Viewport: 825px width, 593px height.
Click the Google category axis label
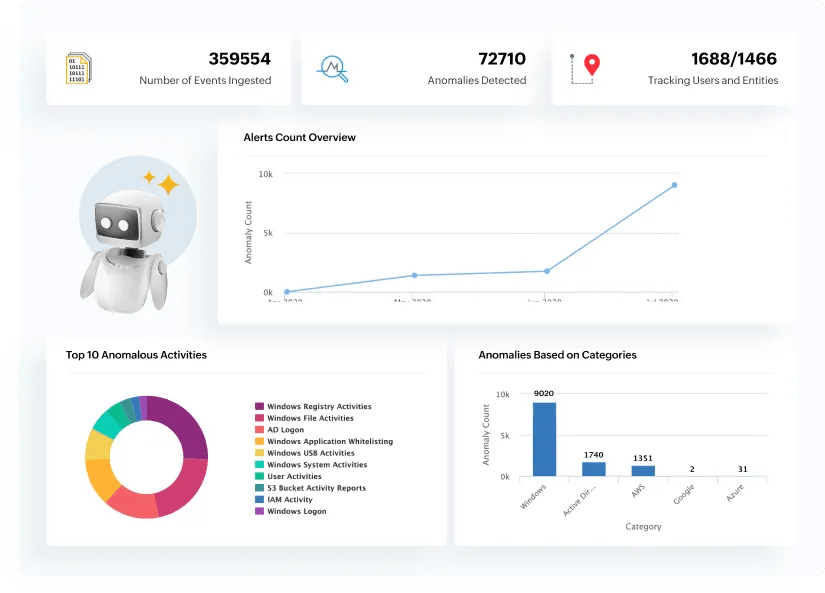tap(684, 494)
